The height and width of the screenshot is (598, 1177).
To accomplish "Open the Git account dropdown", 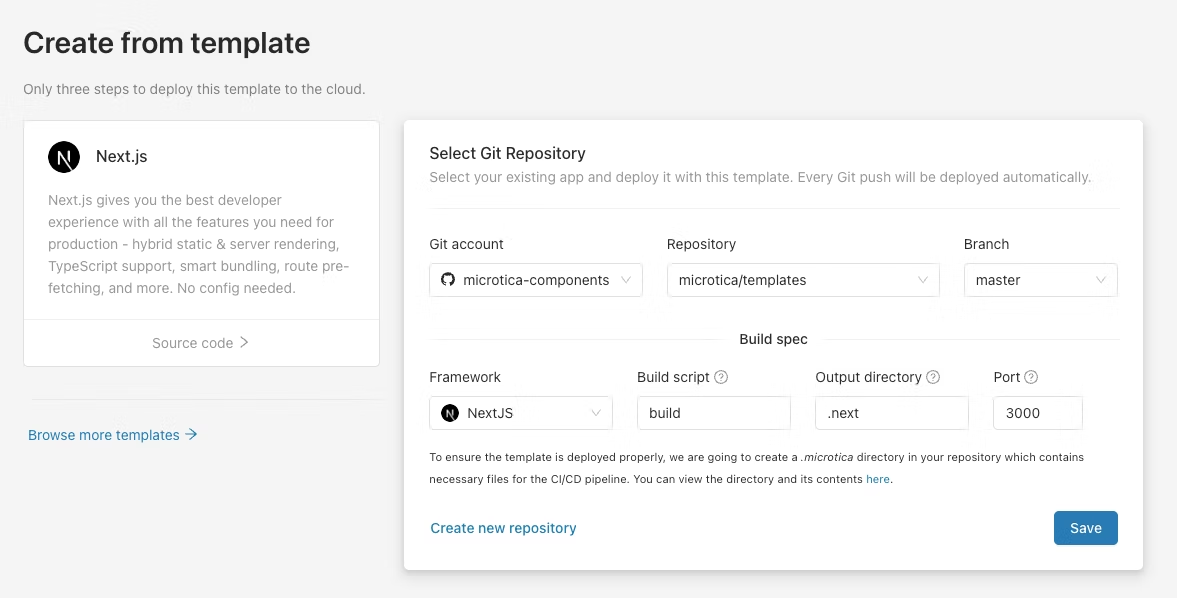I will 536,280.
